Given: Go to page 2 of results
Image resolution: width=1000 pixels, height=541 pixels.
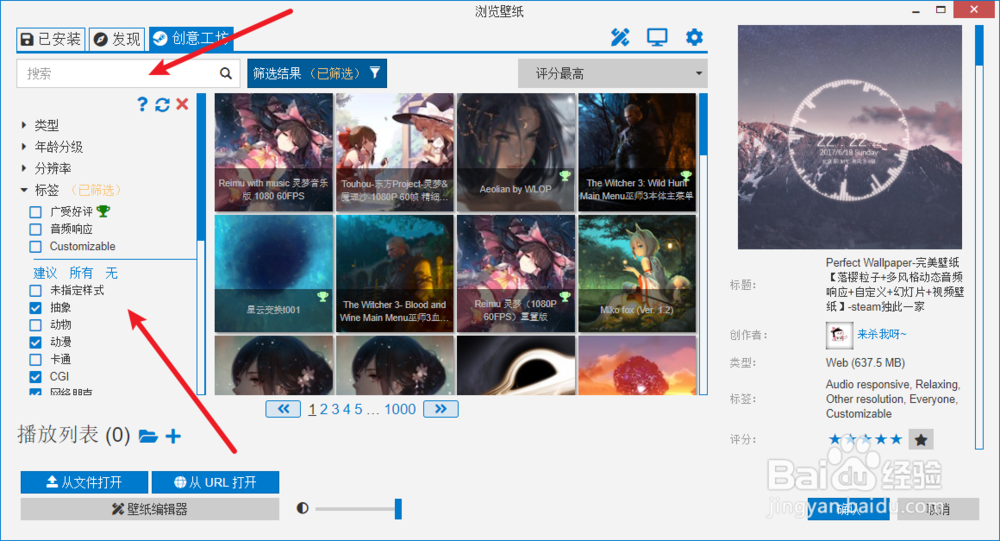Looking at the screenshot, I should click(323, 410).
